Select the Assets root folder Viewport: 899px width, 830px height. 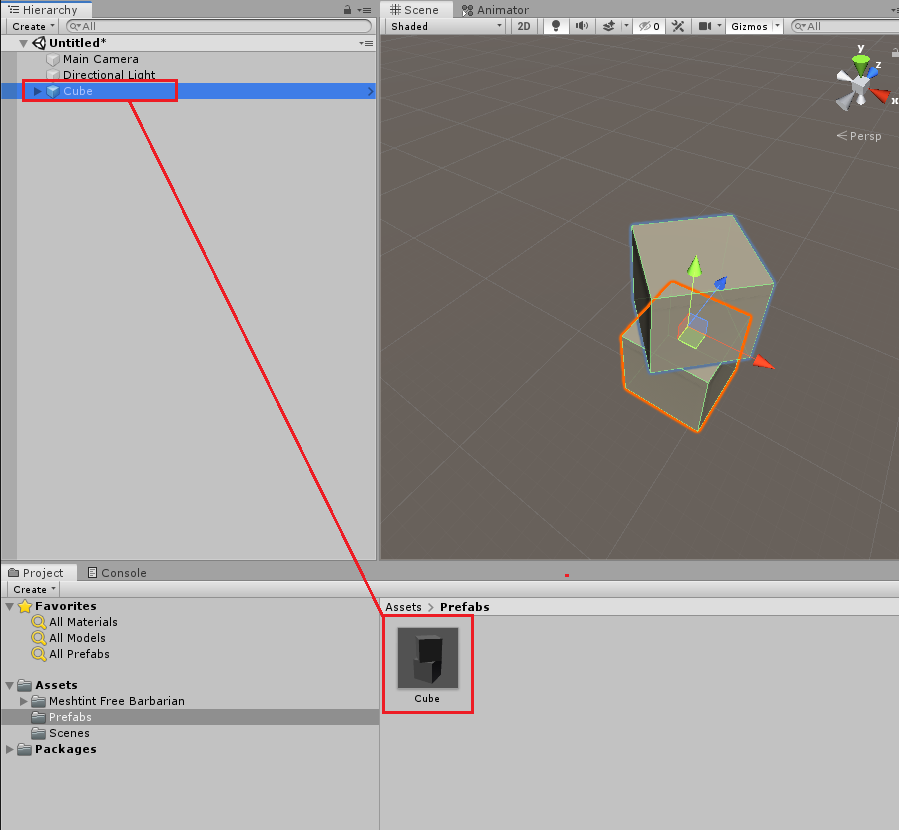pos(56,685)
